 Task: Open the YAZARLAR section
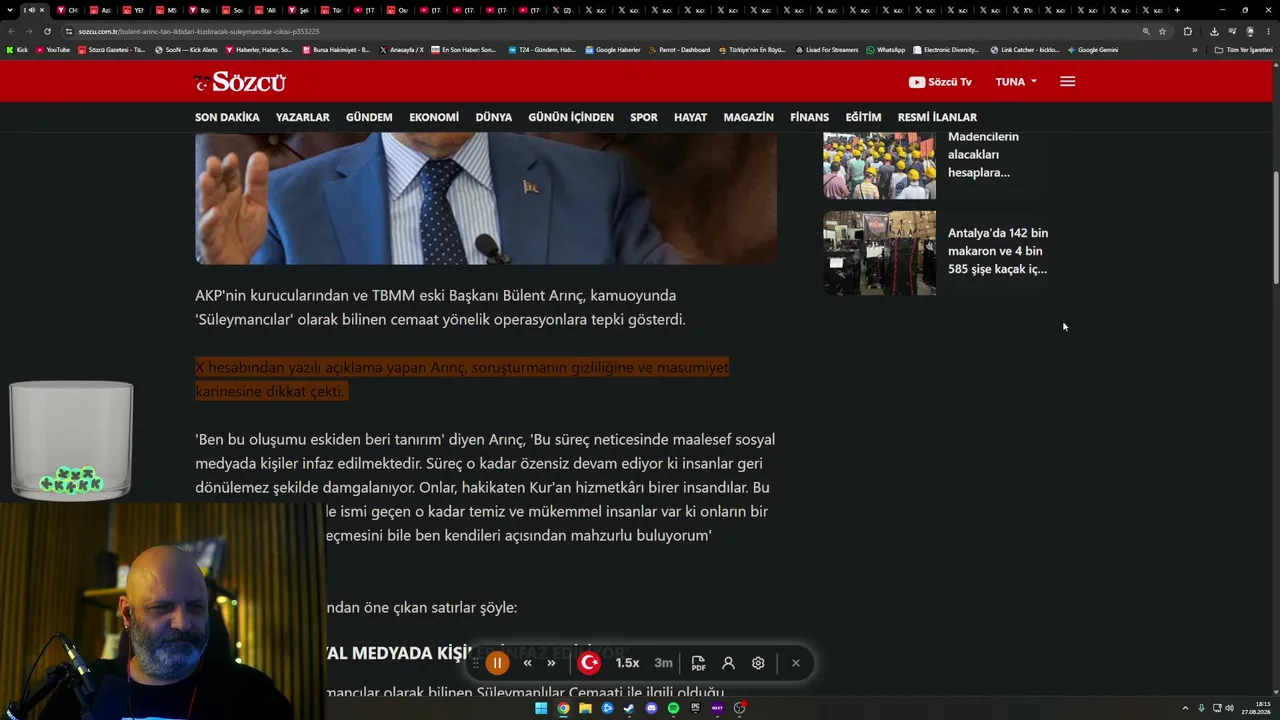(x=302, y=117)
